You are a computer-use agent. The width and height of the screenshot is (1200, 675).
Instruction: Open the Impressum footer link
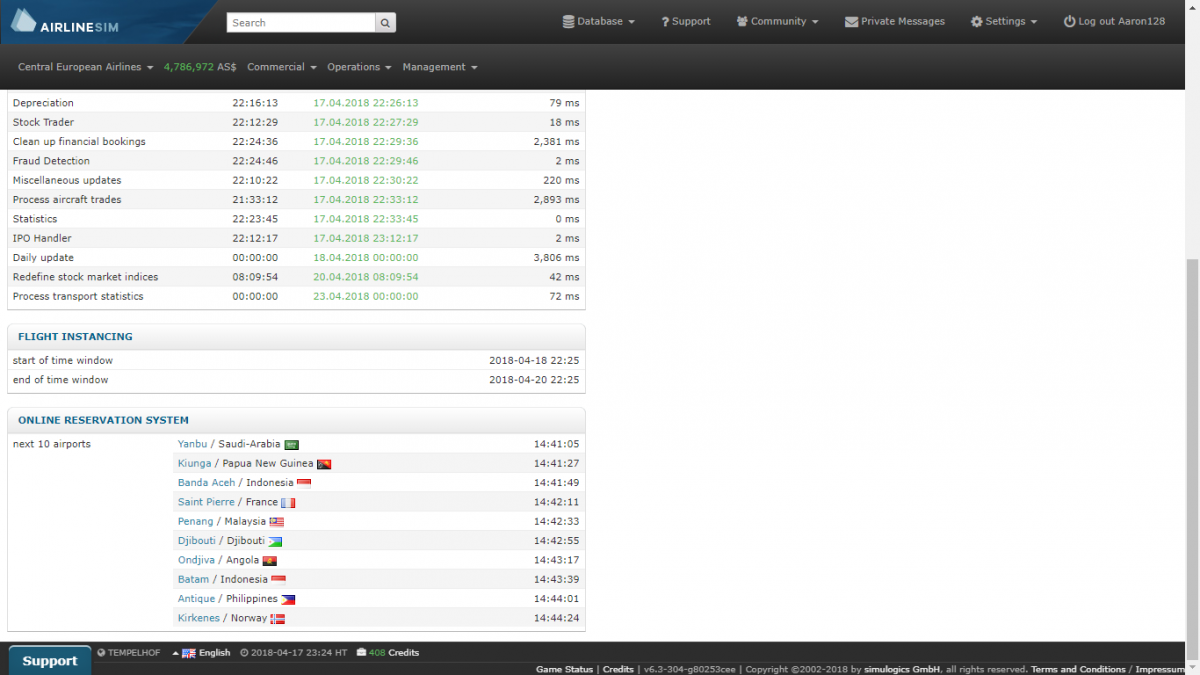[1160, 669]
